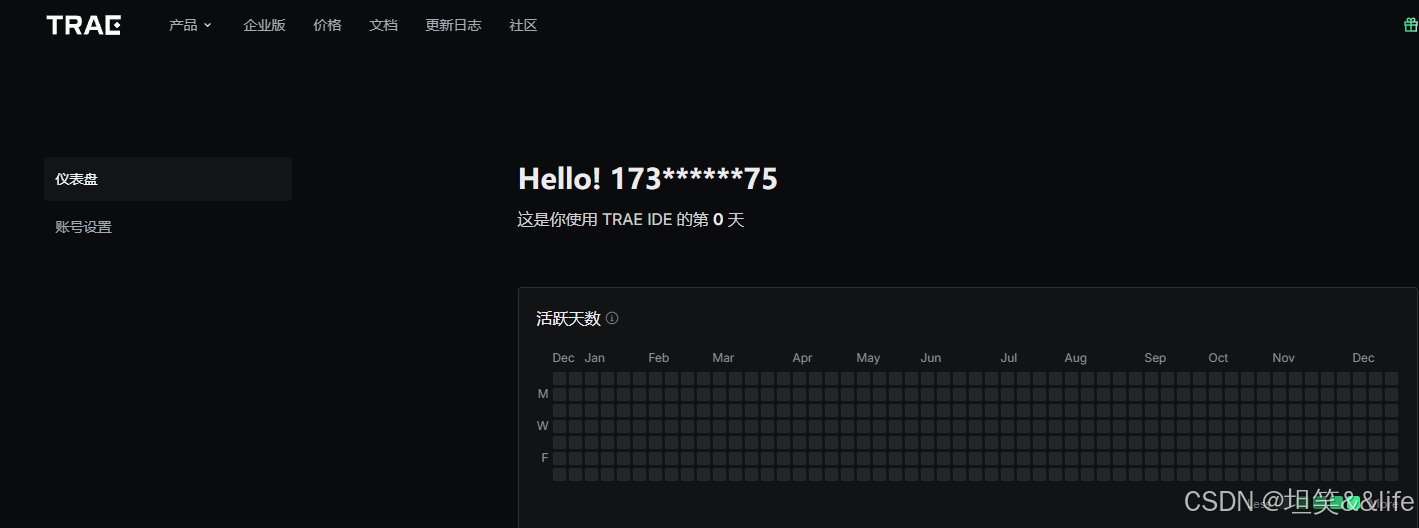Click the Jun month label
The image size is (1419, 528).
pos(931,358)
